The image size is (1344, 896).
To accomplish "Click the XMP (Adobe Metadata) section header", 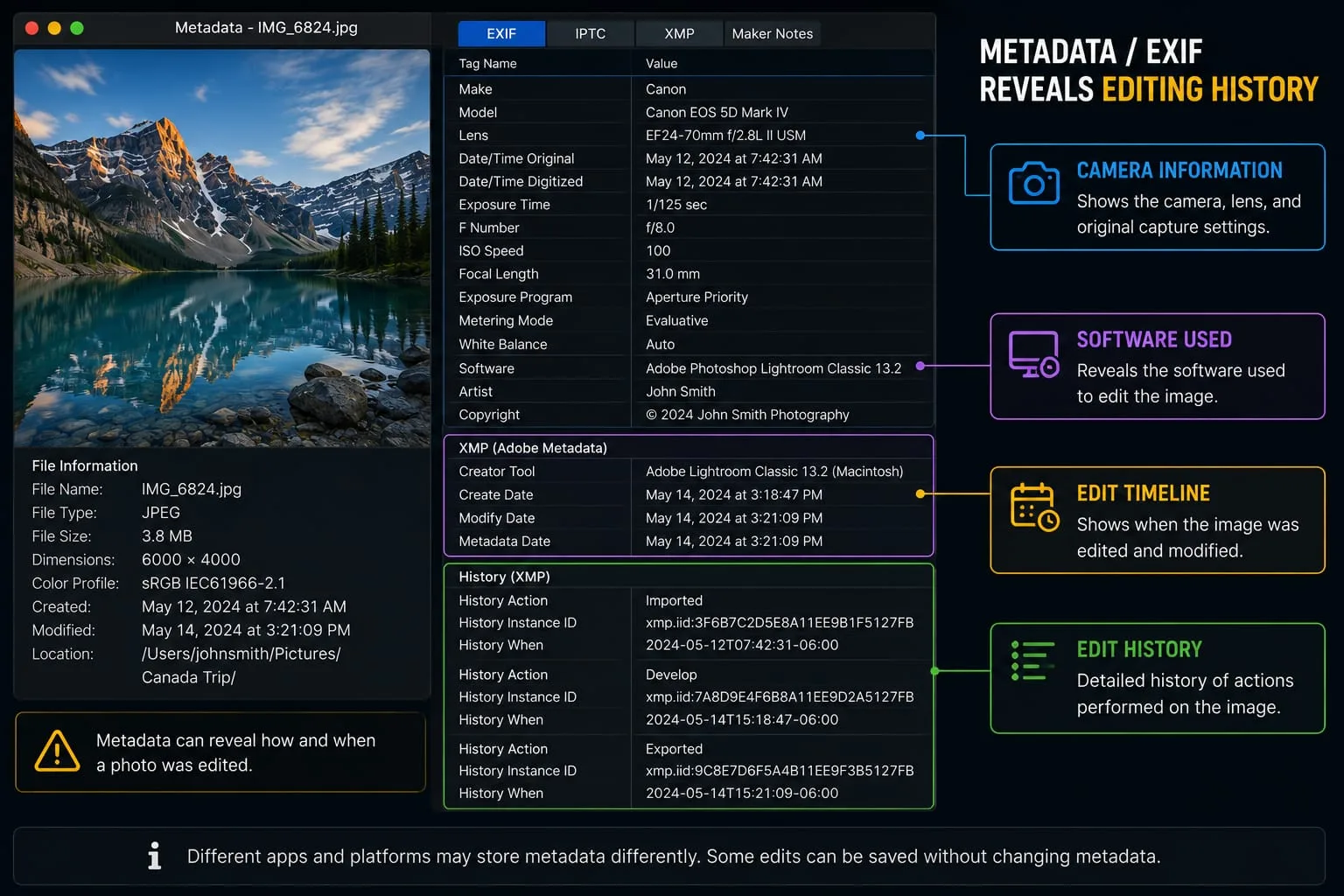I will click(533, 448).
